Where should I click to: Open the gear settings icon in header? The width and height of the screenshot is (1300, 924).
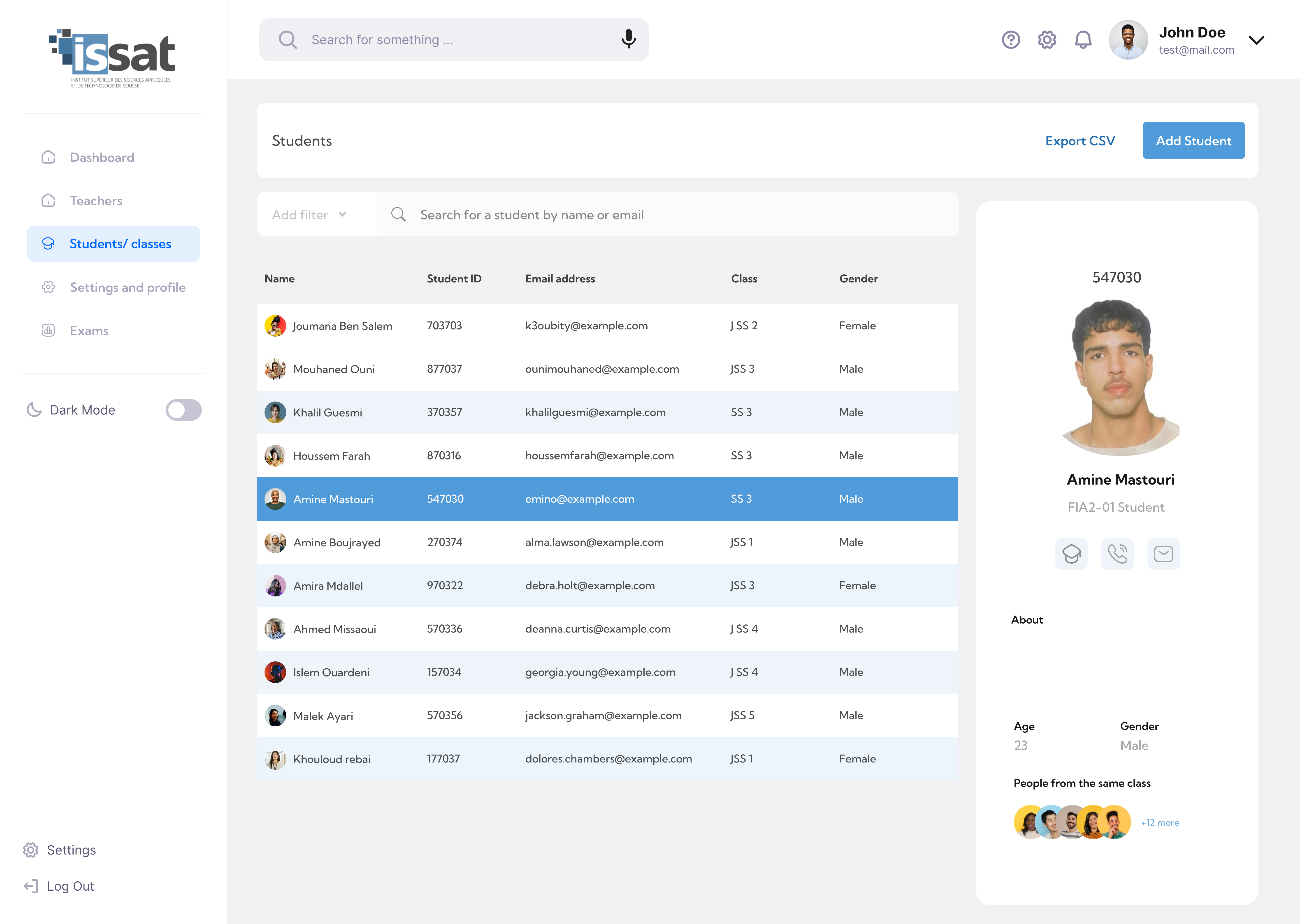[x=1047, y=40]
